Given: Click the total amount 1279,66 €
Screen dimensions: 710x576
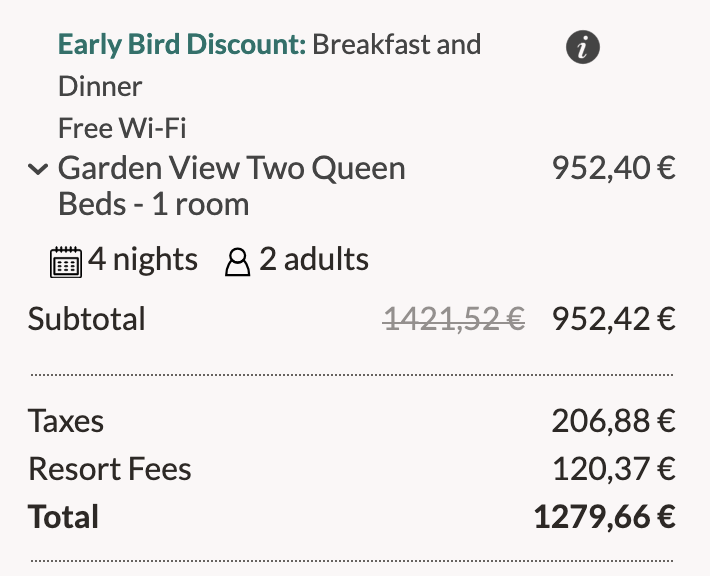Looking at the screenshot, I should 604,517.
